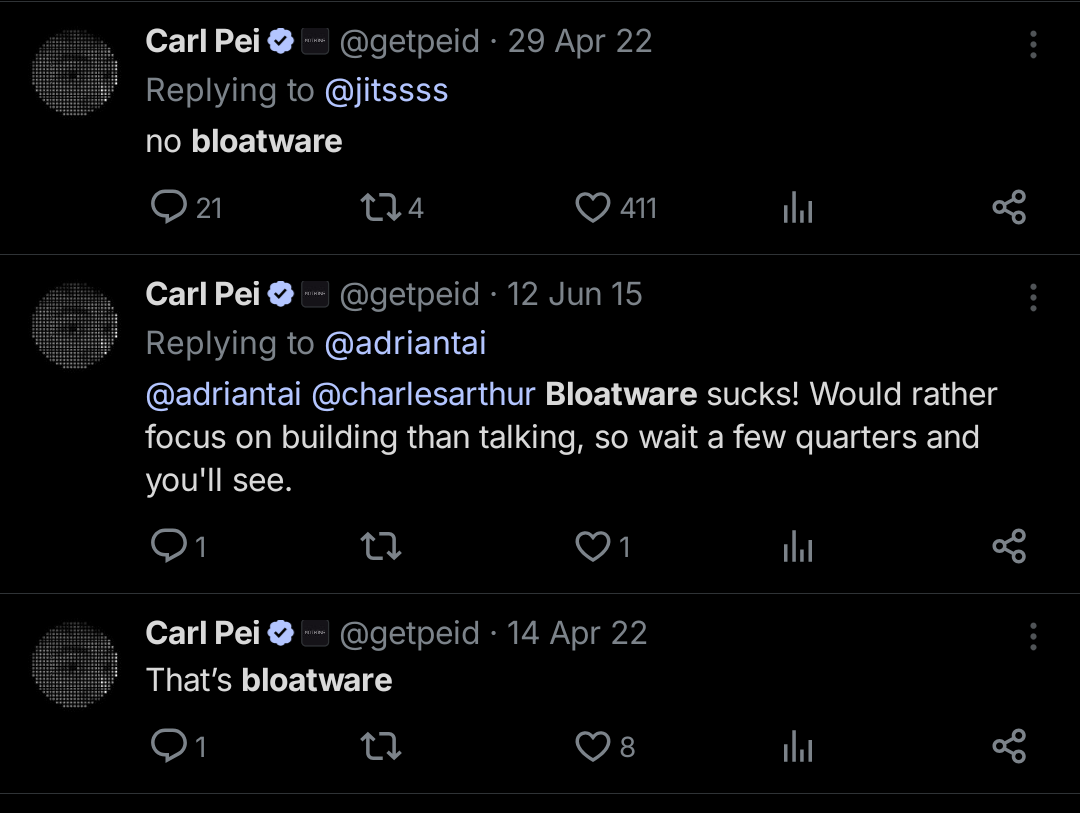
Task: Open more options for 29 Apr 22 tweet
Action: [x=1033, y=44]
